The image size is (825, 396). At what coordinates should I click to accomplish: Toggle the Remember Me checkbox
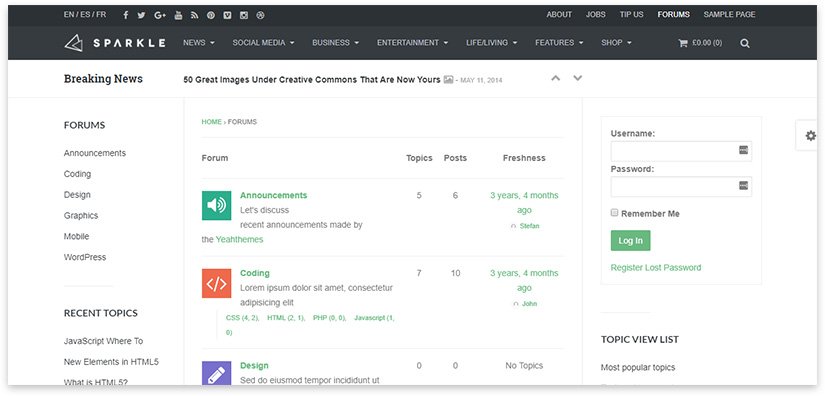click(x=614, y=213)
